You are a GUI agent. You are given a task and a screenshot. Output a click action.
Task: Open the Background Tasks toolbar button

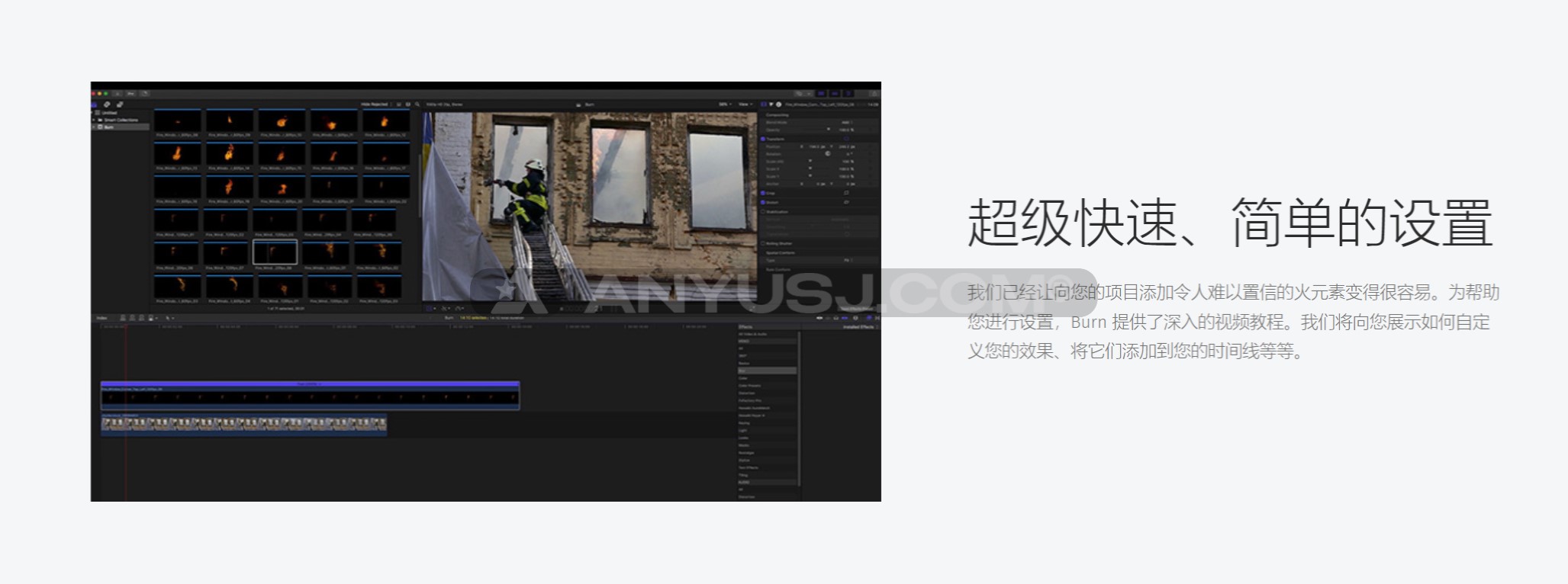pyautogui.click(x=145, y=94)
